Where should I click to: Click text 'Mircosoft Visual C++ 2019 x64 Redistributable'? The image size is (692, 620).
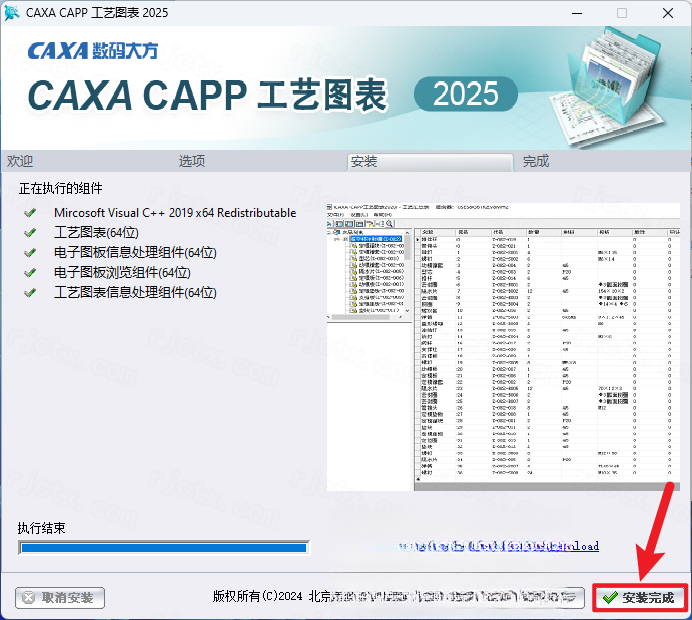tap(175, 213)
